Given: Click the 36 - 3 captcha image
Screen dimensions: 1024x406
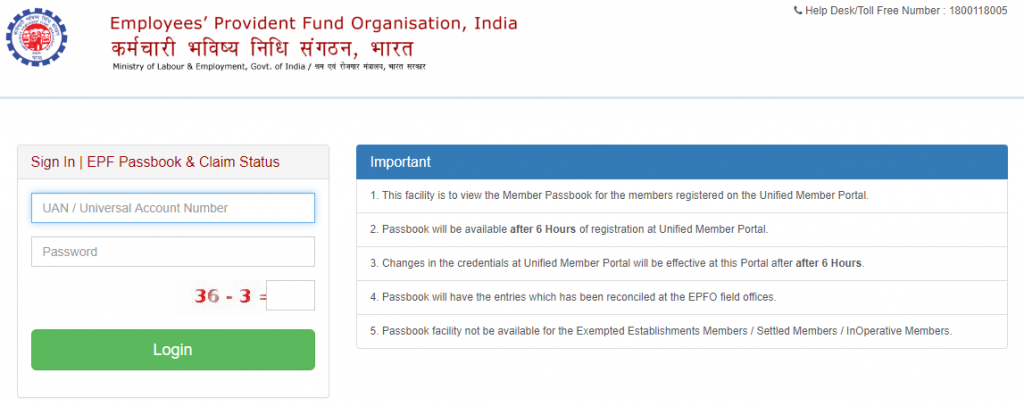Looking at the screenshot, I should [223, 296].
